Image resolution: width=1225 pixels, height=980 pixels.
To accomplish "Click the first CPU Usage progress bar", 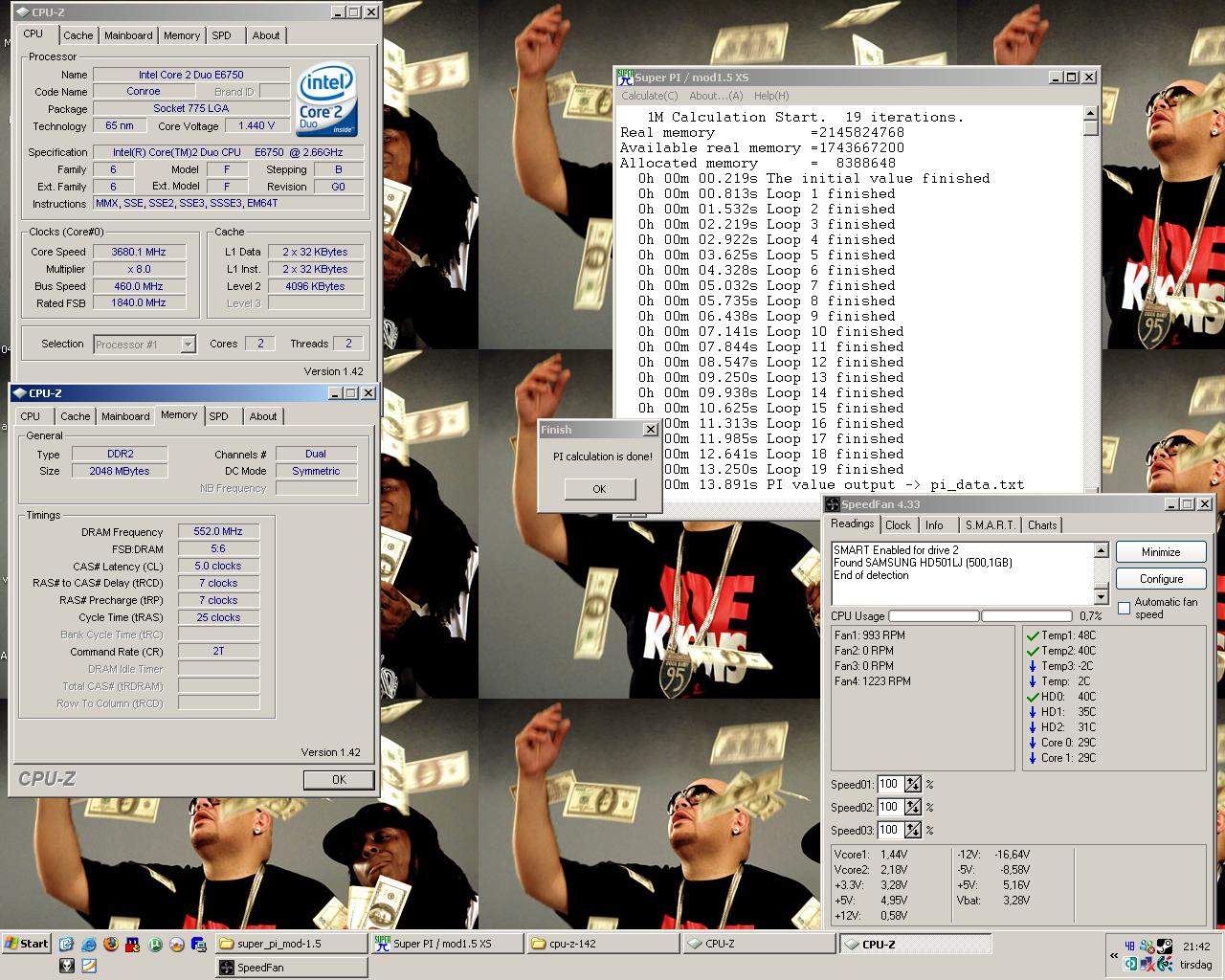I will coord(933,616).
